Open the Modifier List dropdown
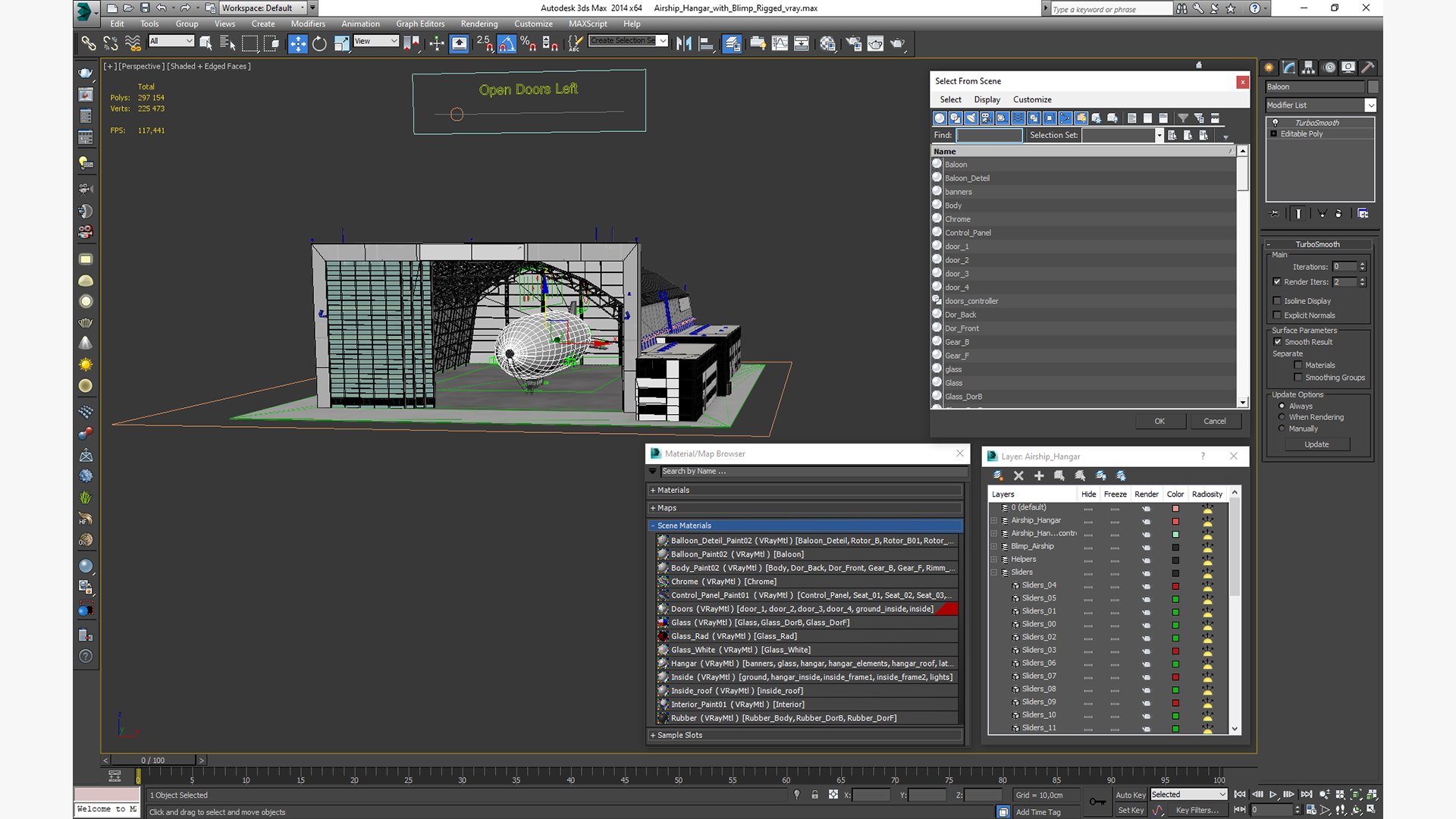The width and height of the screenshot is (1456, 819). tap(1320, 105)
